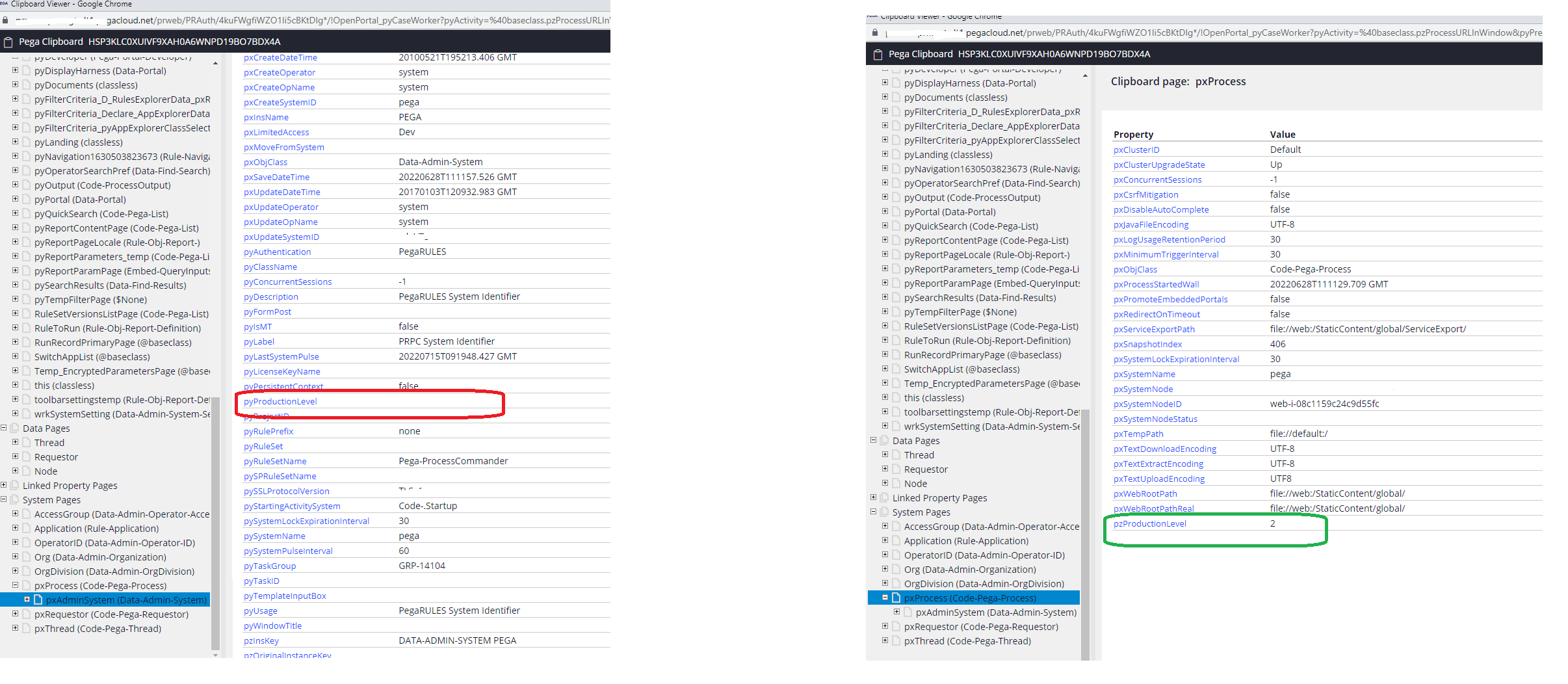Image resolution: width=1568 pixels, height=684 pixels.
Task: Open pxCsrfMitigation property link
Action: pos(1145,195)
